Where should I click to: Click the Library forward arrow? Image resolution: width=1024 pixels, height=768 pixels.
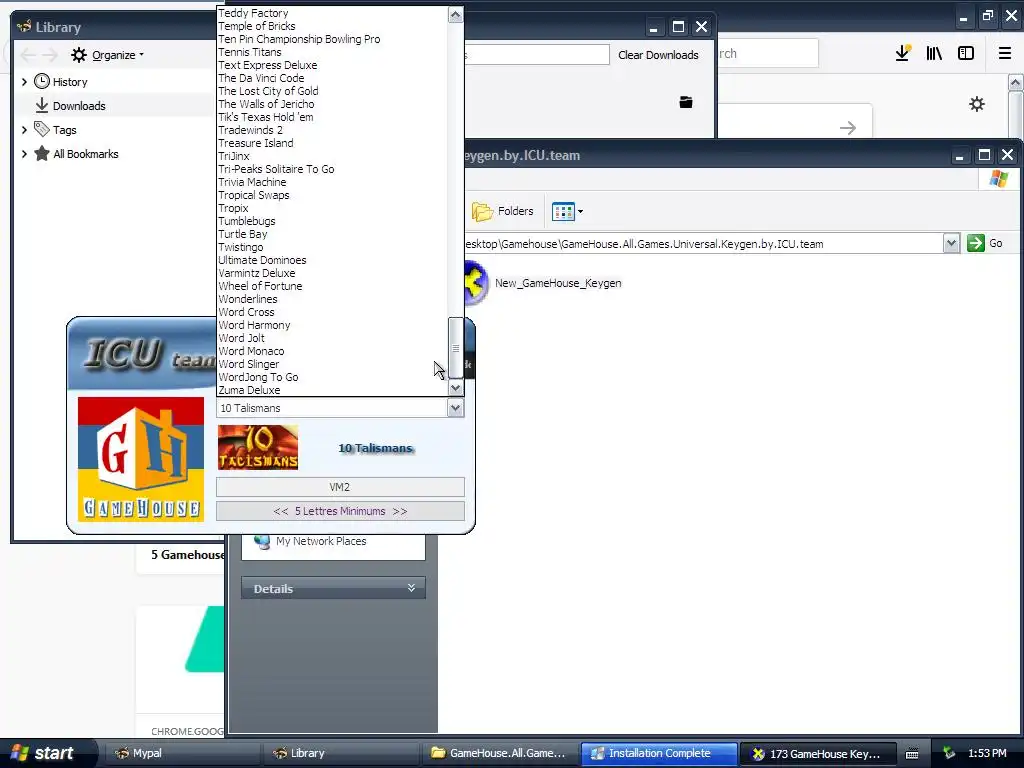pos(50,55)
